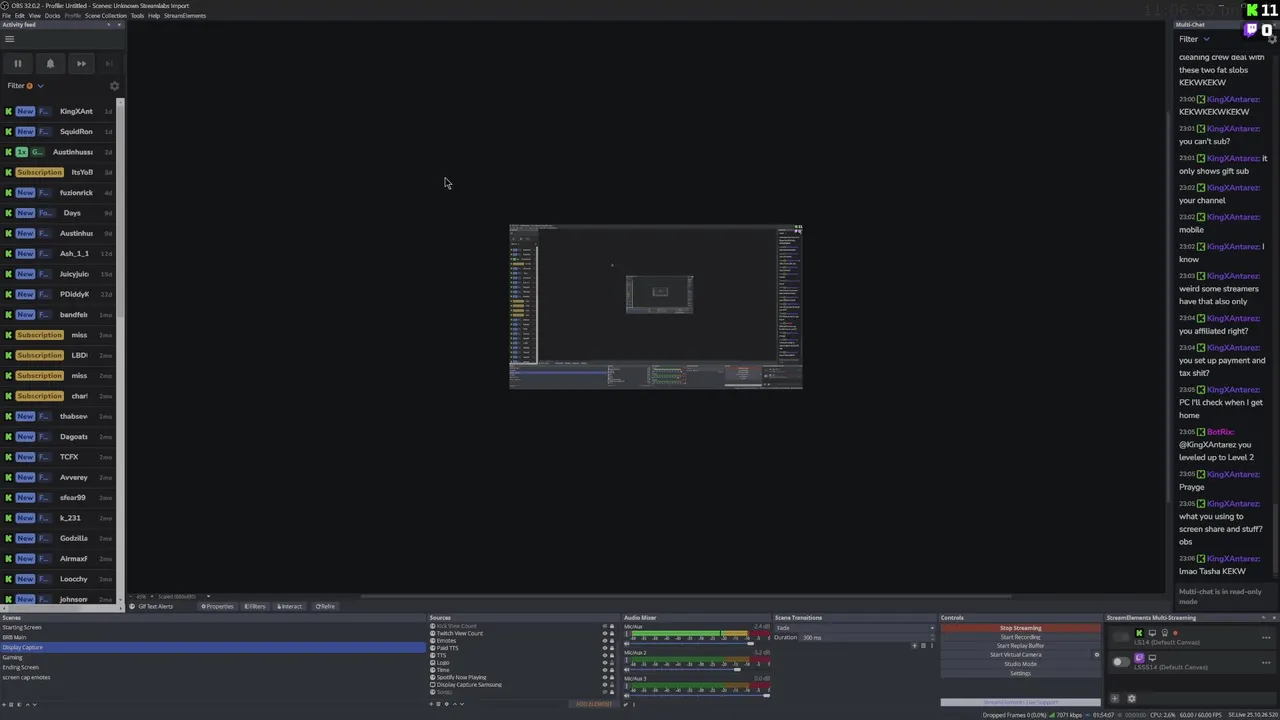Add a new scene with plus icon
This screenshot has width=1280, height=720.
point(5,704)
